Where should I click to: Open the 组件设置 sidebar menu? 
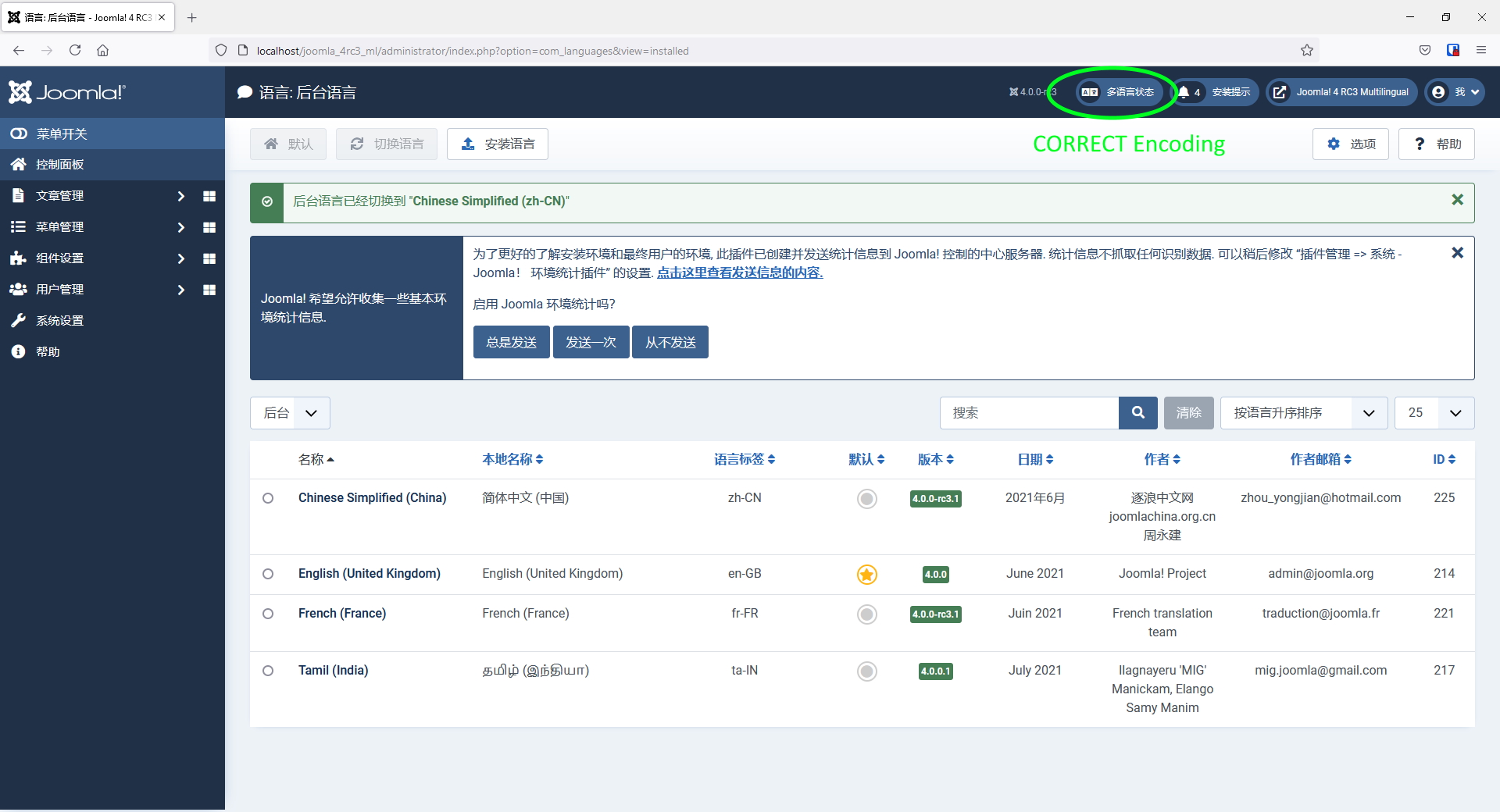(x=59, y=258)
